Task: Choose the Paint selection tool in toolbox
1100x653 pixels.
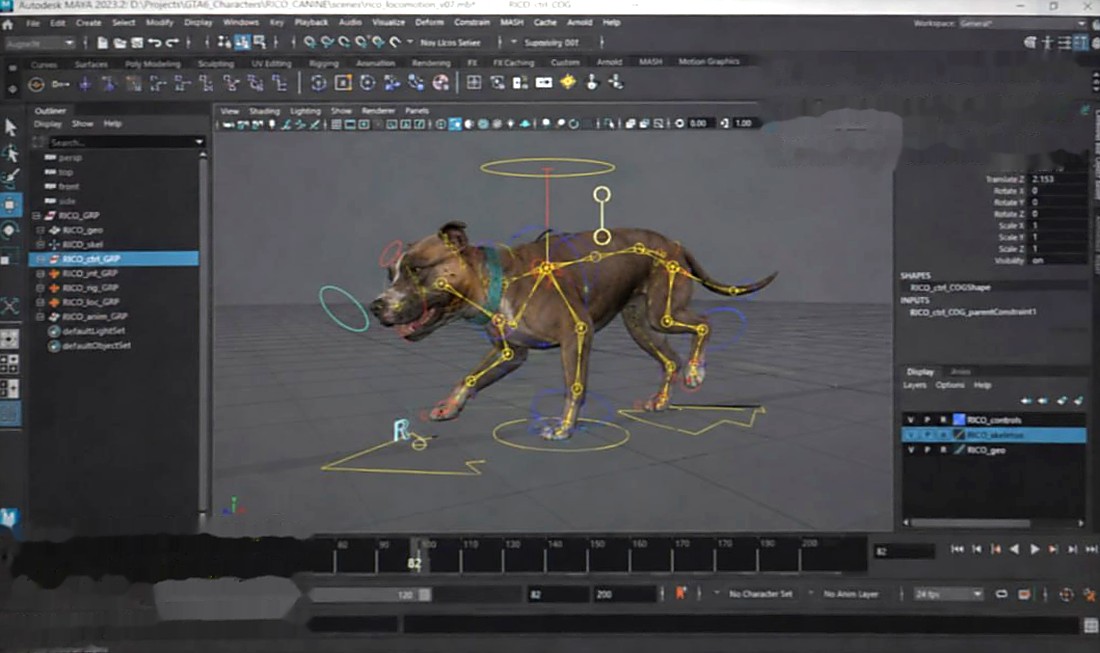Action: (11, 178)
